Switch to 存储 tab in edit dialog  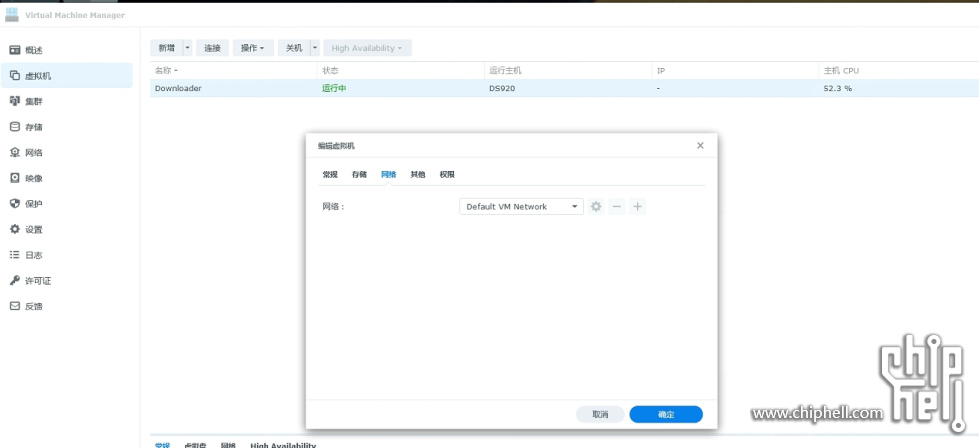pos(359,175)
